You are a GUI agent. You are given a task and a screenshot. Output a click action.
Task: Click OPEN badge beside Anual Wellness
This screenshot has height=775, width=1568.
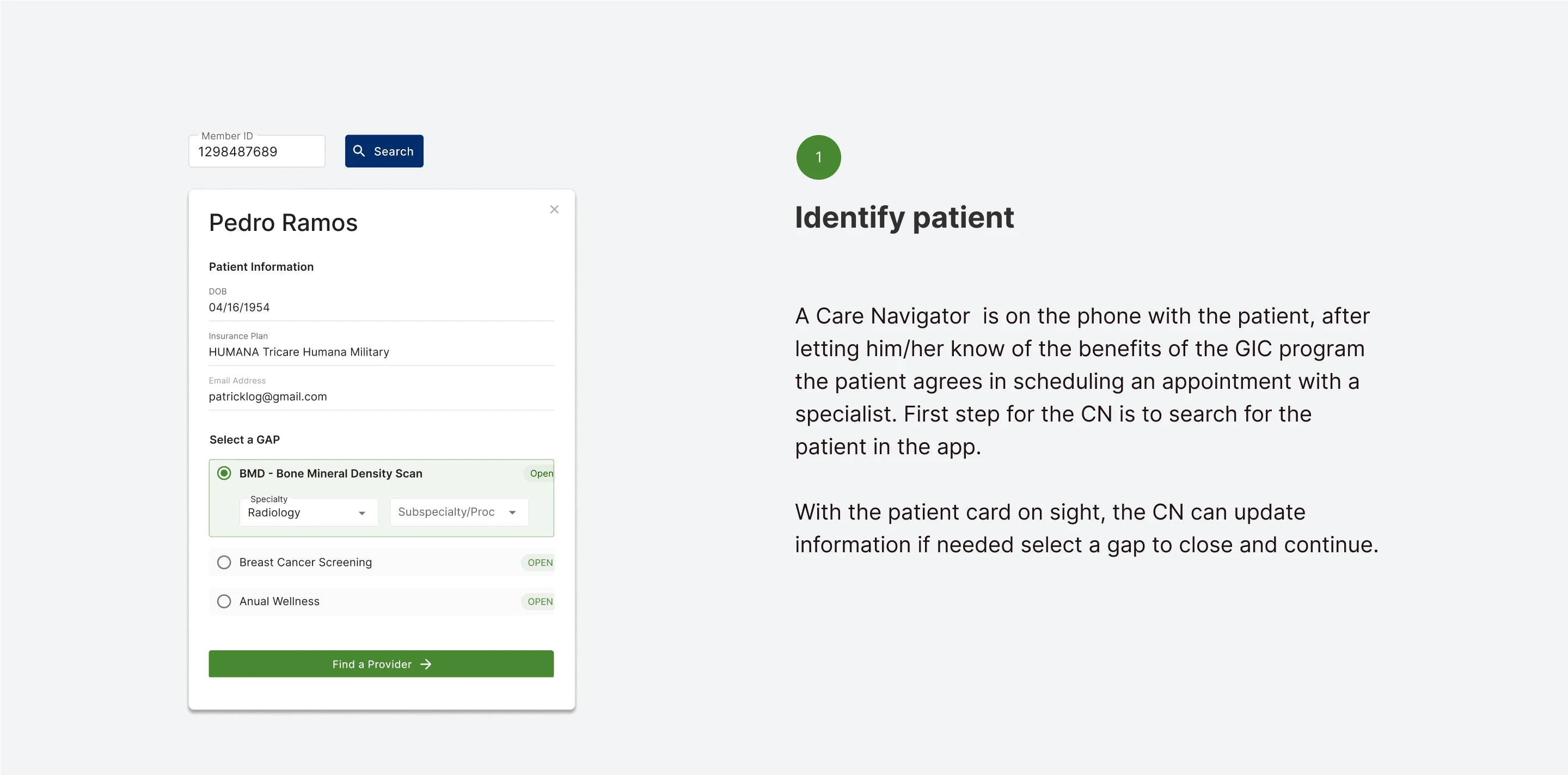(x=540, y=601)
